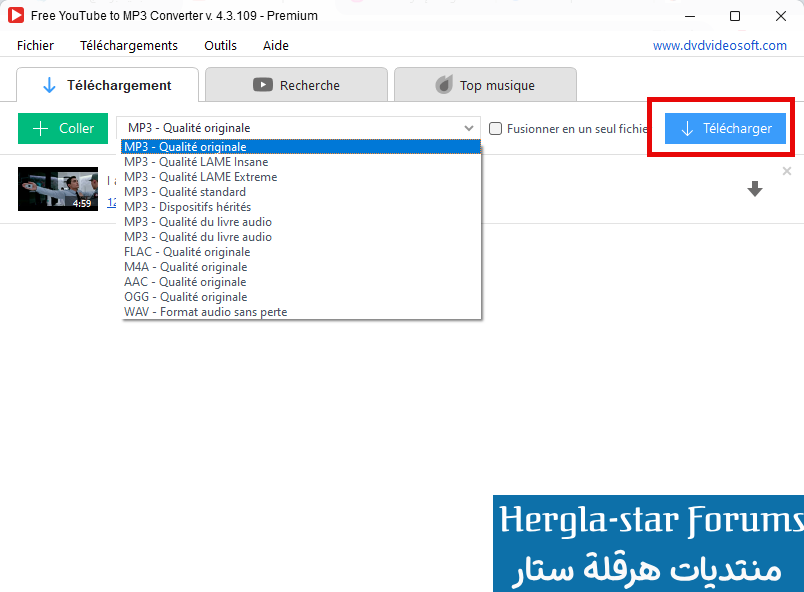Screen dimensions: 804x592
Task: Collapse the format dropdown arrow
Action: coord(469,128)
